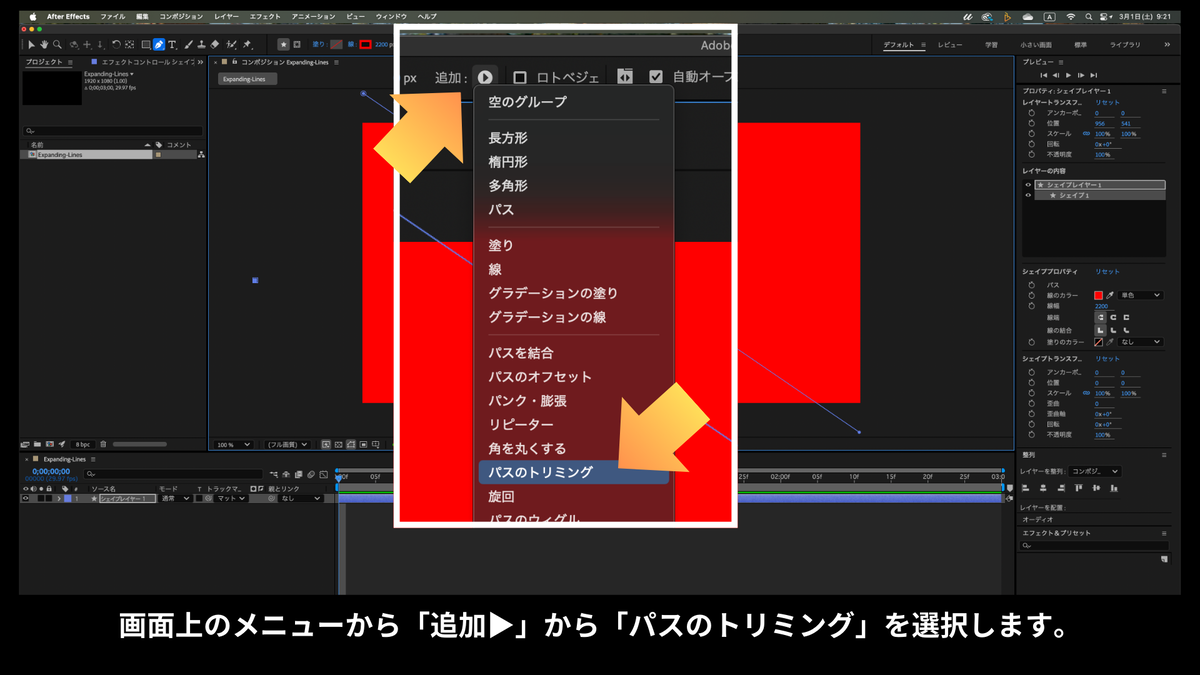Toggle eye for シェイプレイヤー 1 in レイヤーの内容

pos(1028,185)
